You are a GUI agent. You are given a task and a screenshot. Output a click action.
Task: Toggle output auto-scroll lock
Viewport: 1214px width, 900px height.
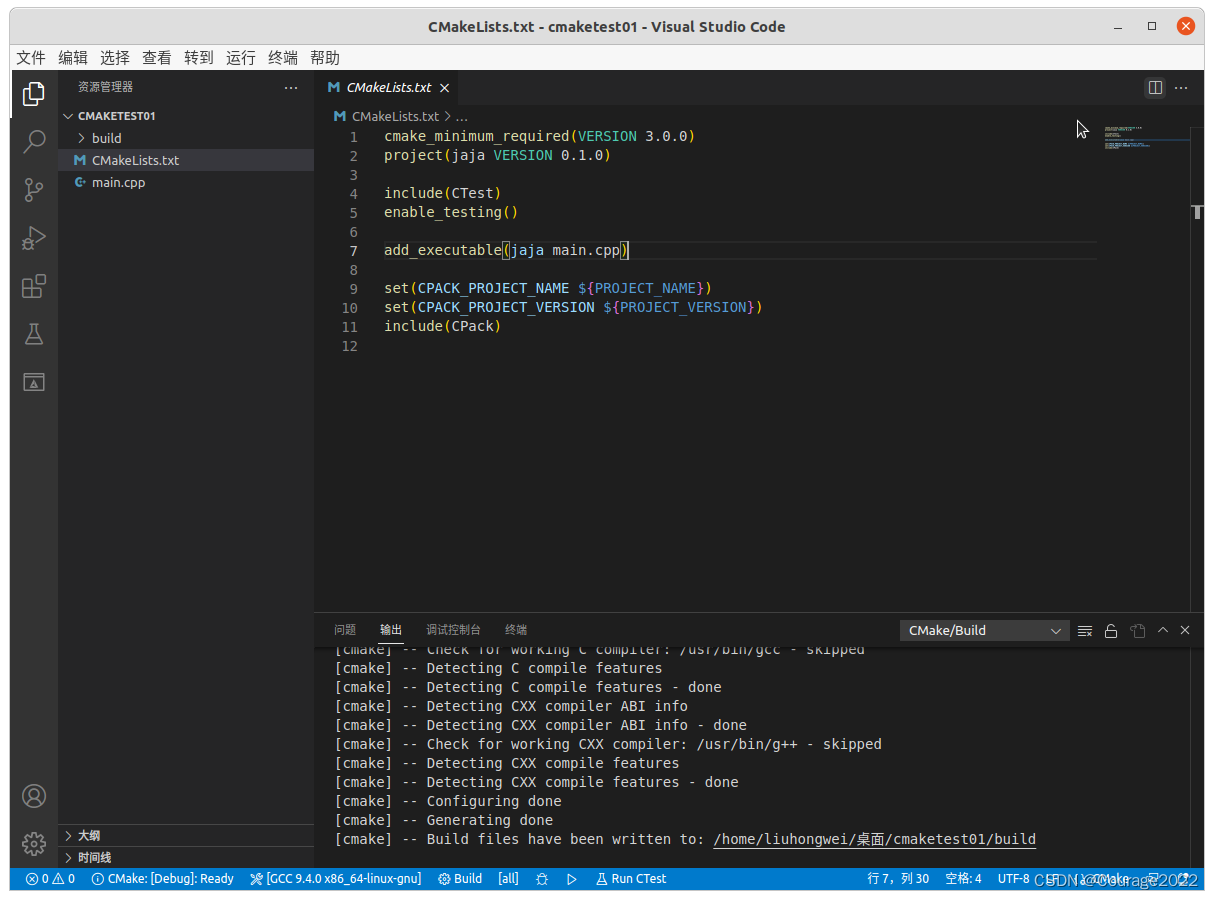[1110, 631]
